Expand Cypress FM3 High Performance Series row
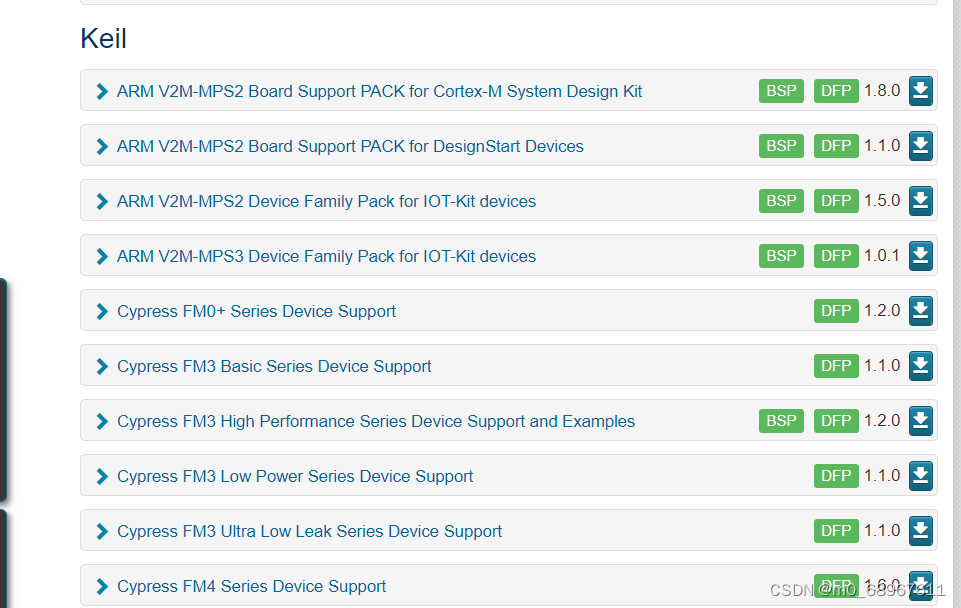 pos(102,422)
